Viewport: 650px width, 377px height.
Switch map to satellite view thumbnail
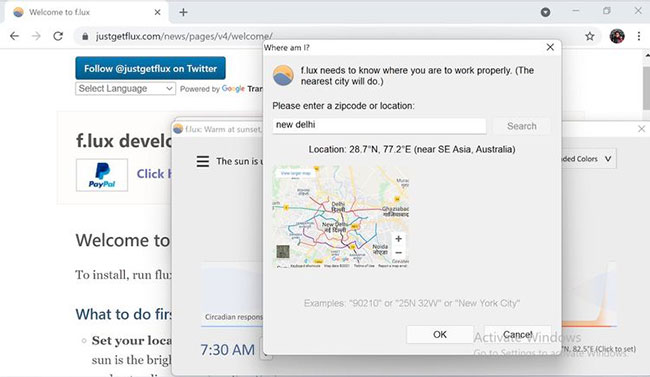(283, 251)
